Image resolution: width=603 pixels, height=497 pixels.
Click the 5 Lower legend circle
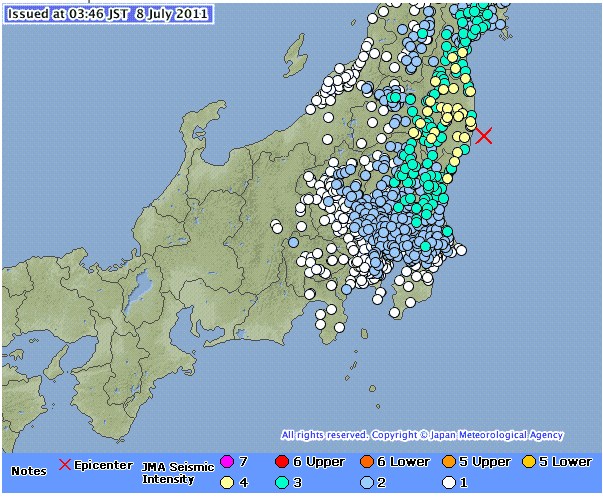coord(530,462)
